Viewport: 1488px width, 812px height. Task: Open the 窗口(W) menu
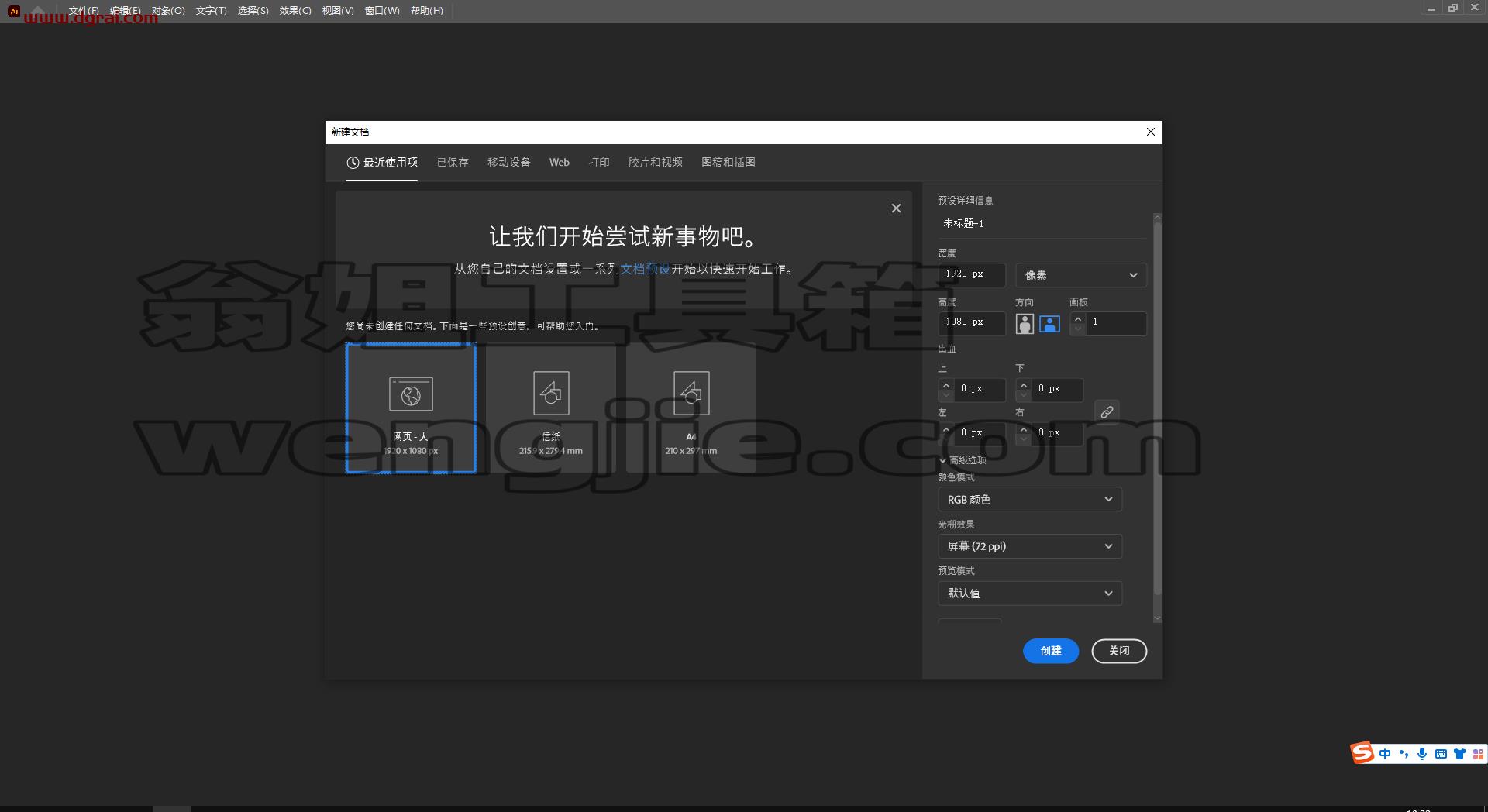[x=382, y=11]
